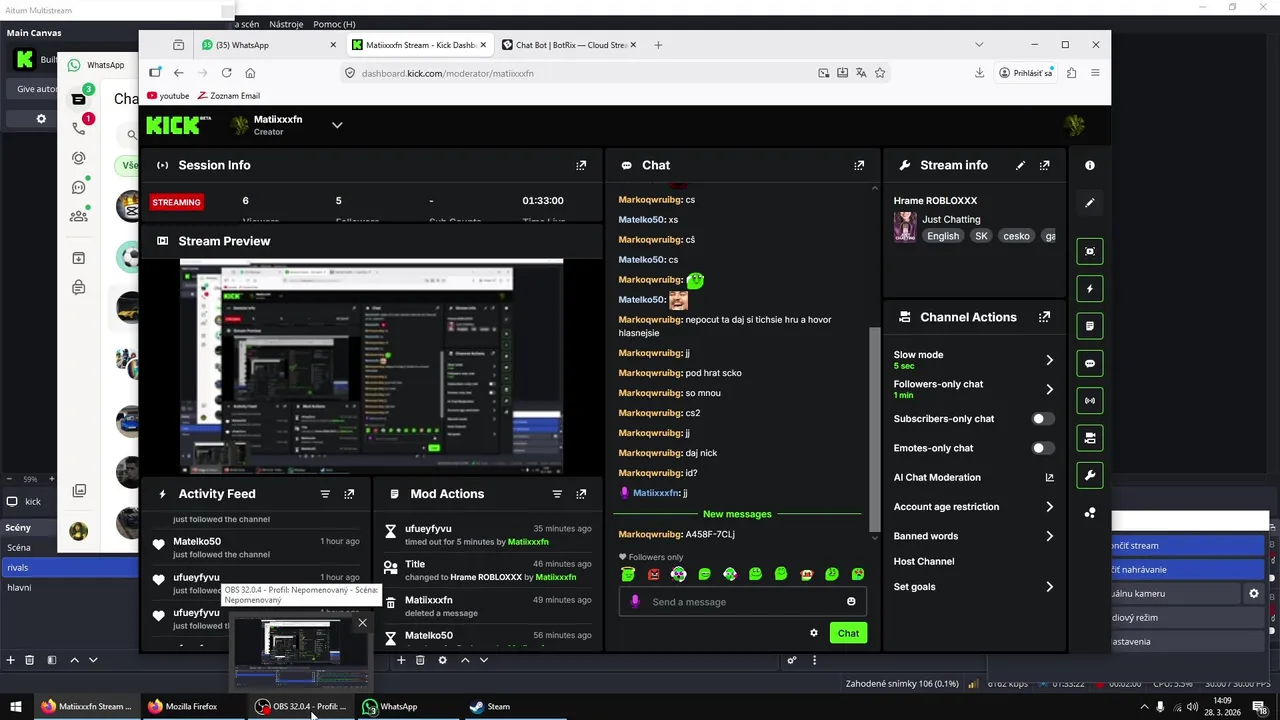Screen dimensions: 1280x720
Task: Enable Emotes-only chat switch
Action: tap(1043, 448)
